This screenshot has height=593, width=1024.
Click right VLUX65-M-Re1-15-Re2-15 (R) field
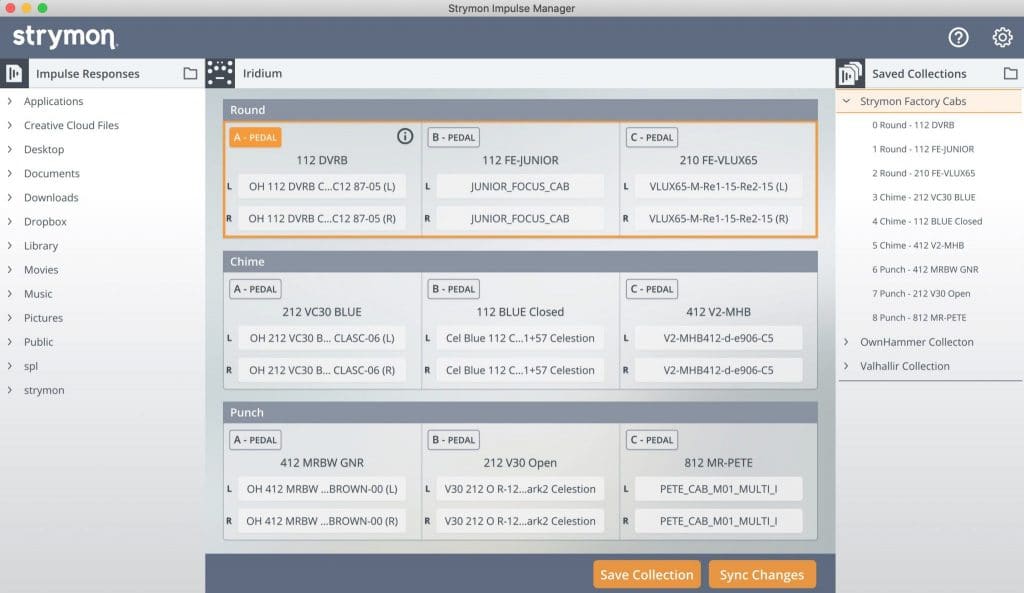[718, 218]
